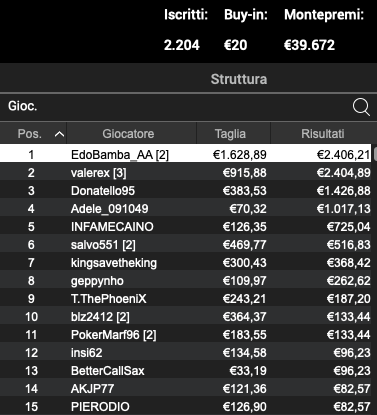Sort by the Taglia column header

[x=230, y=134]
